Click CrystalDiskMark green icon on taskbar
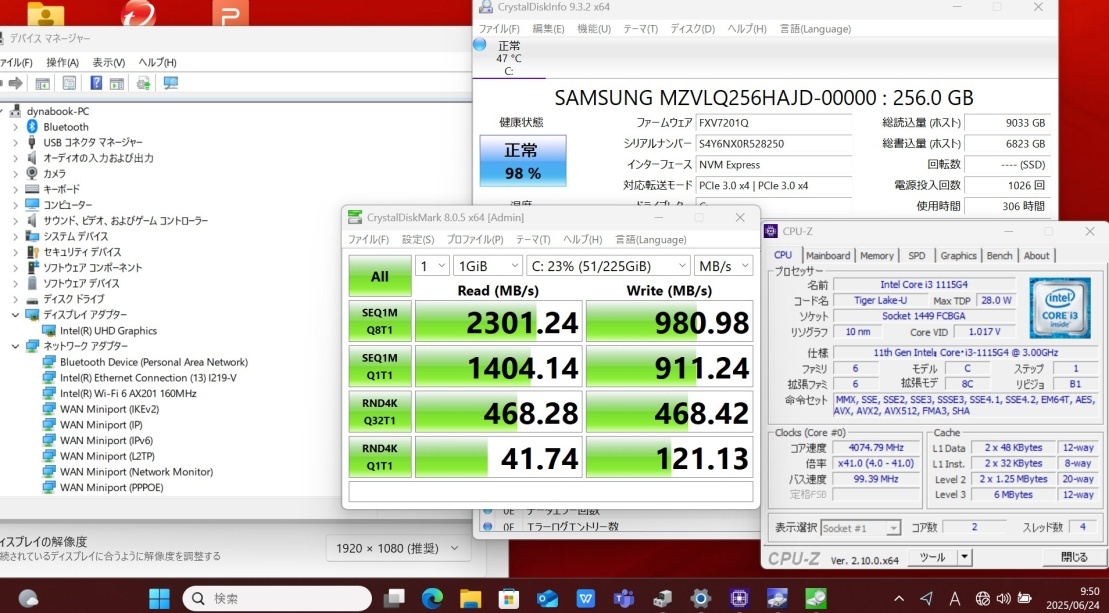 (815, 598)
